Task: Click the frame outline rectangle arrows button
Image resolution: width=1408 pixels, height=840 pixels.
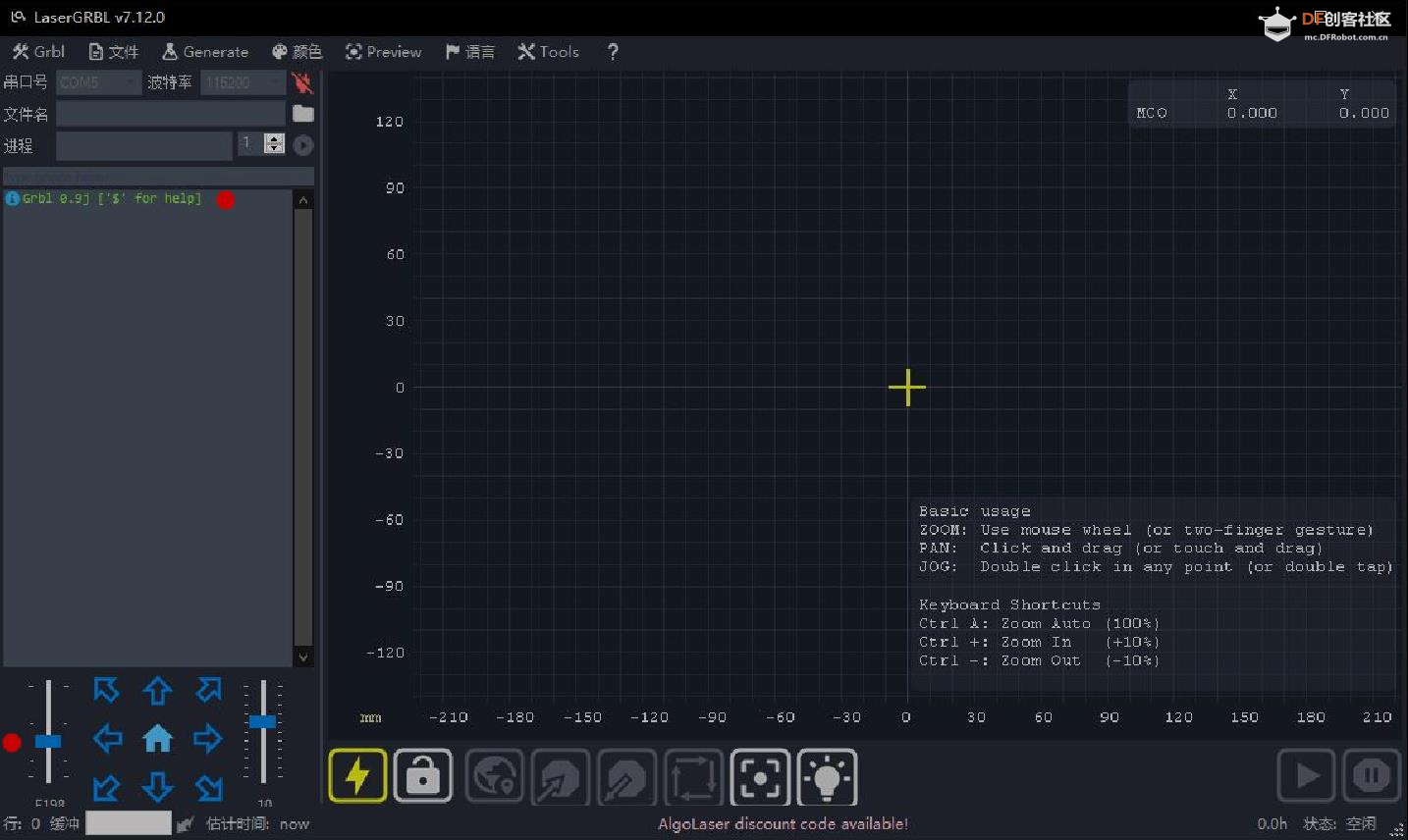Action: pyautogui.click(x=694, y=777)
